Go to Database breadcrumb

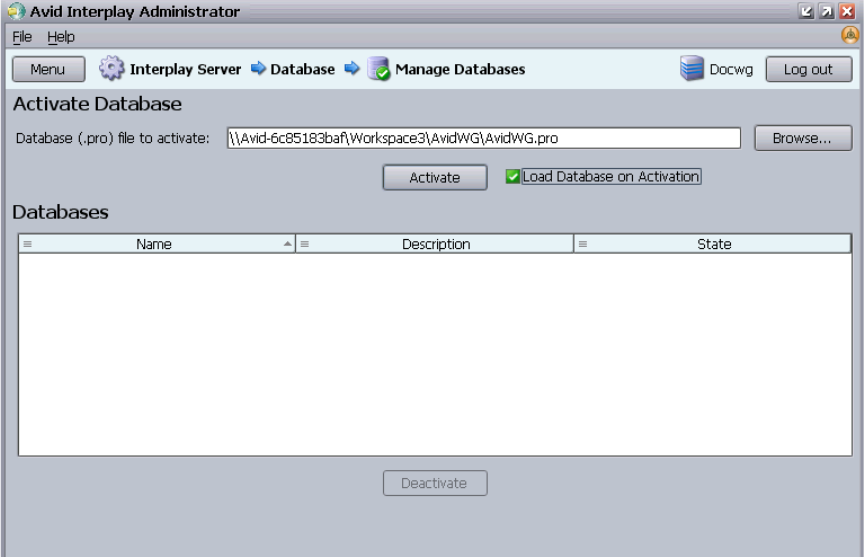[303, 69]
